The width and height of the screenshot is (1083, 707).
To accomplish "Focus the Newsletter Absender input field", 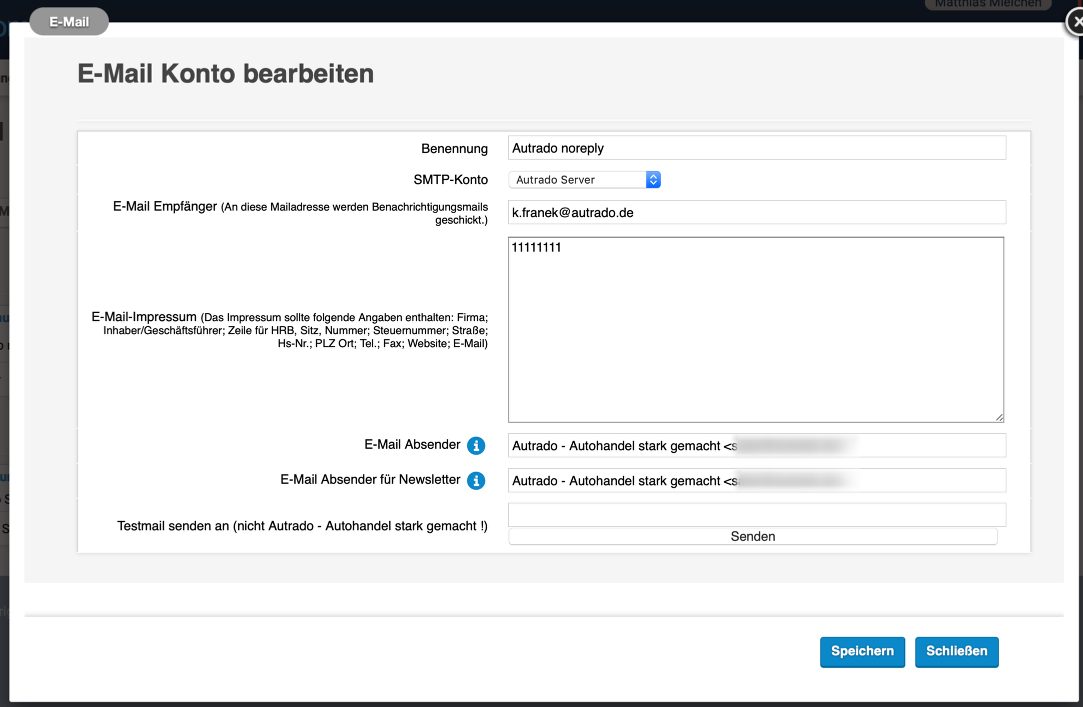I will pos(756,481).
